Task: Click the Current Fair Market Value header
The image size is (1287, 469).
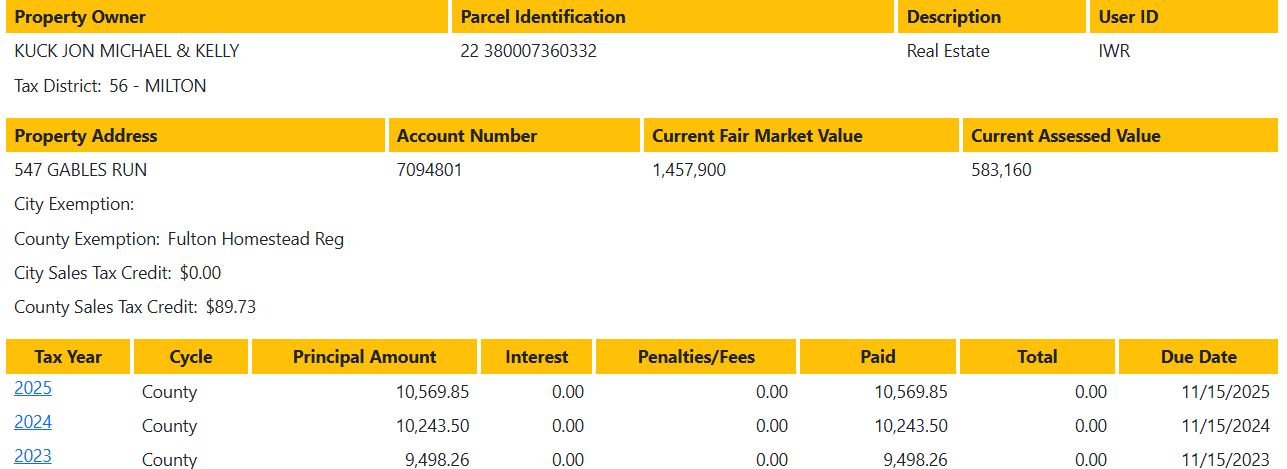Action: click(757, 136)
